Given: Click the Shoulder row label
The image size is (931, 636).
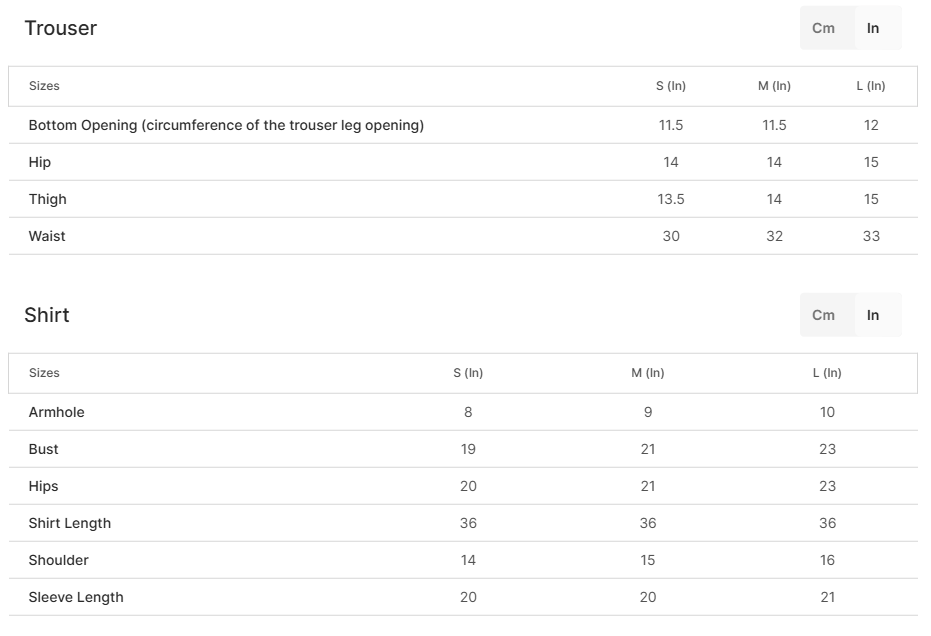Looking at the screenshot, I should 58,560.
